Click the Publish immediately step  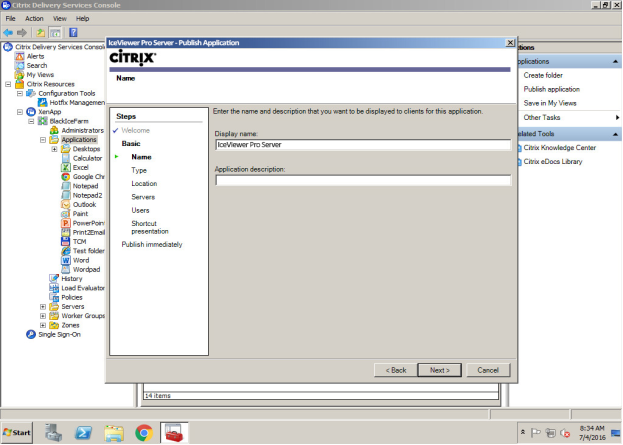click(152, 245)
